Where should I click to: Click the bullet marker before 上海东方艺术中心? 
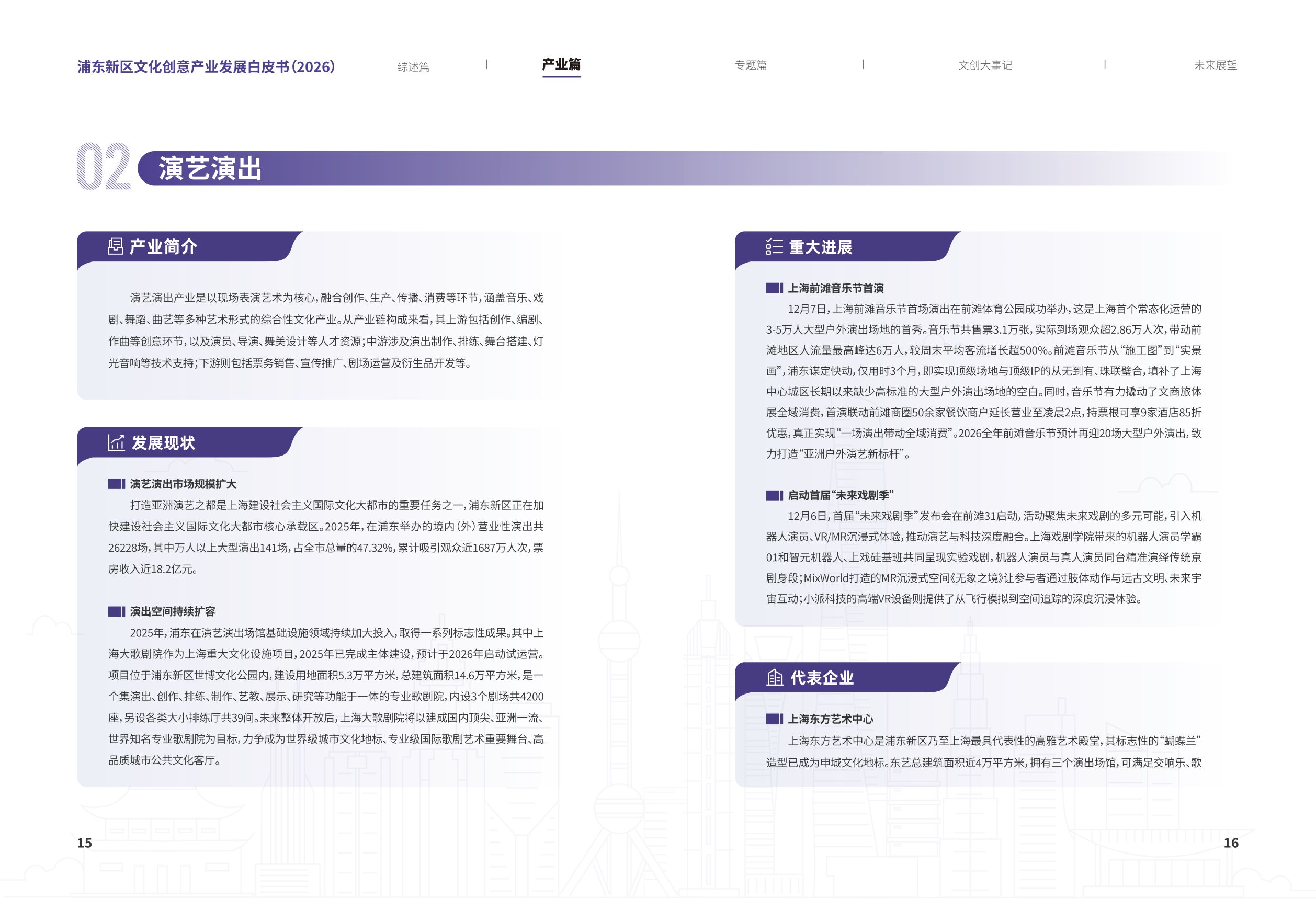(775, 719)
